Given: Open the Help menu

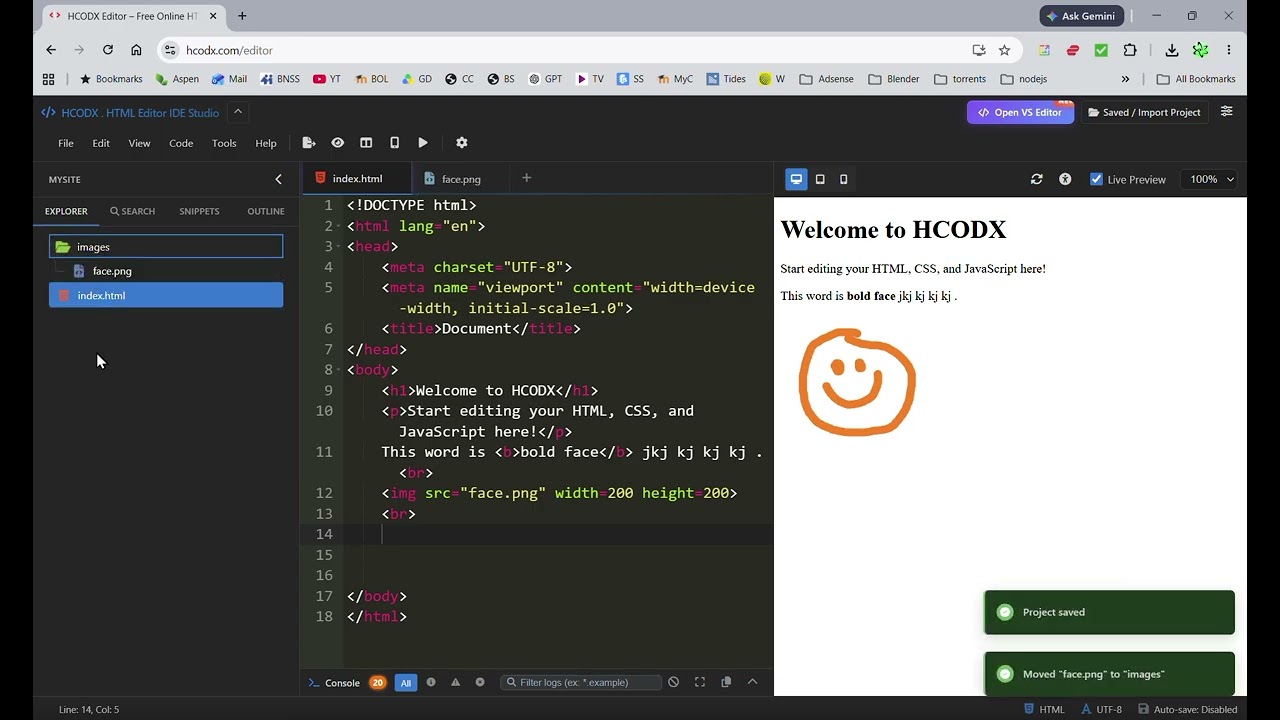Looking at the screenshot, I should point(266,143).
